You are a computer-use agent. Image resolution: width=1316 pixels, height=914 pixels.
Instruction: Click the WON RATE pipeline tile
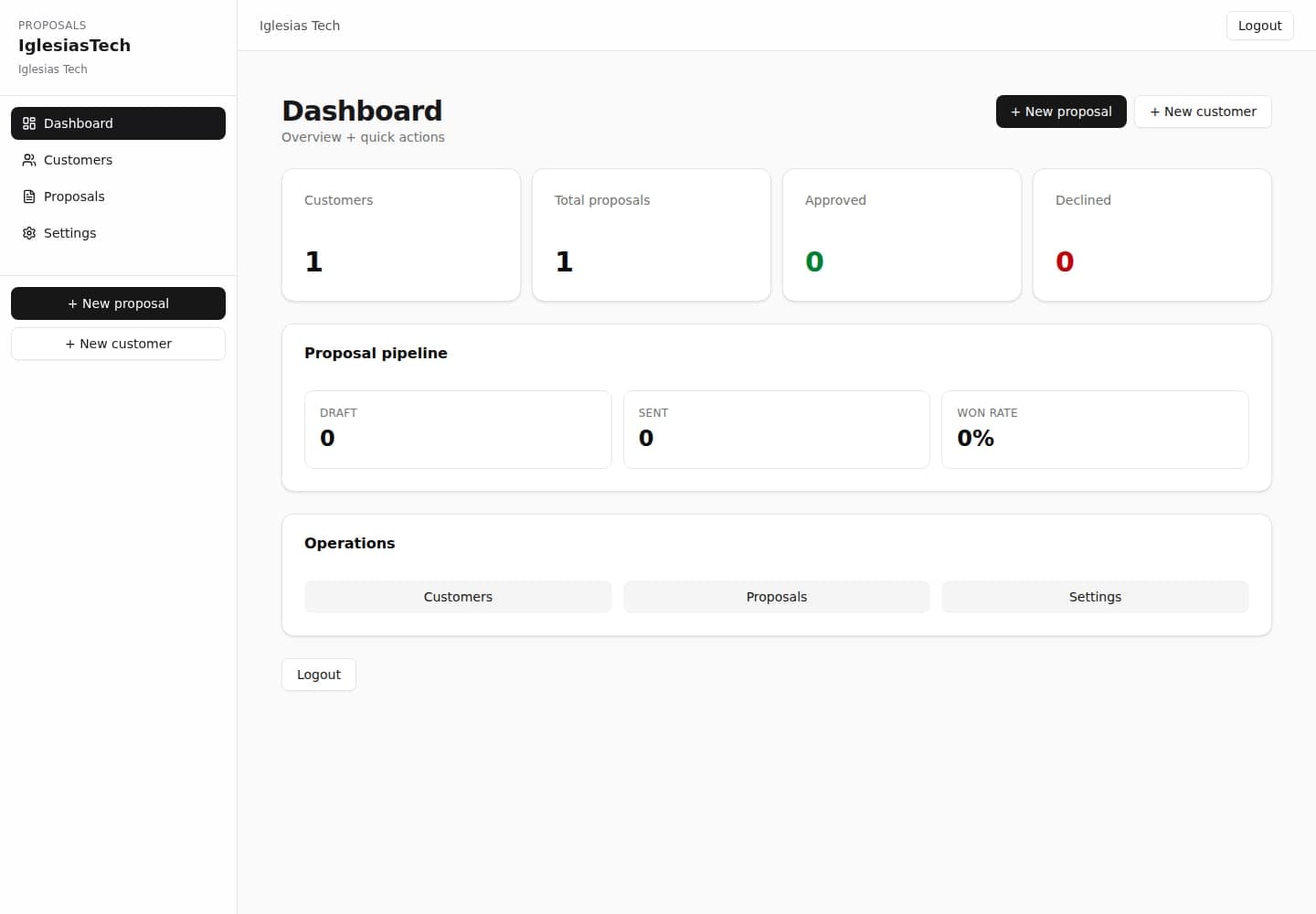point(1095,430)
